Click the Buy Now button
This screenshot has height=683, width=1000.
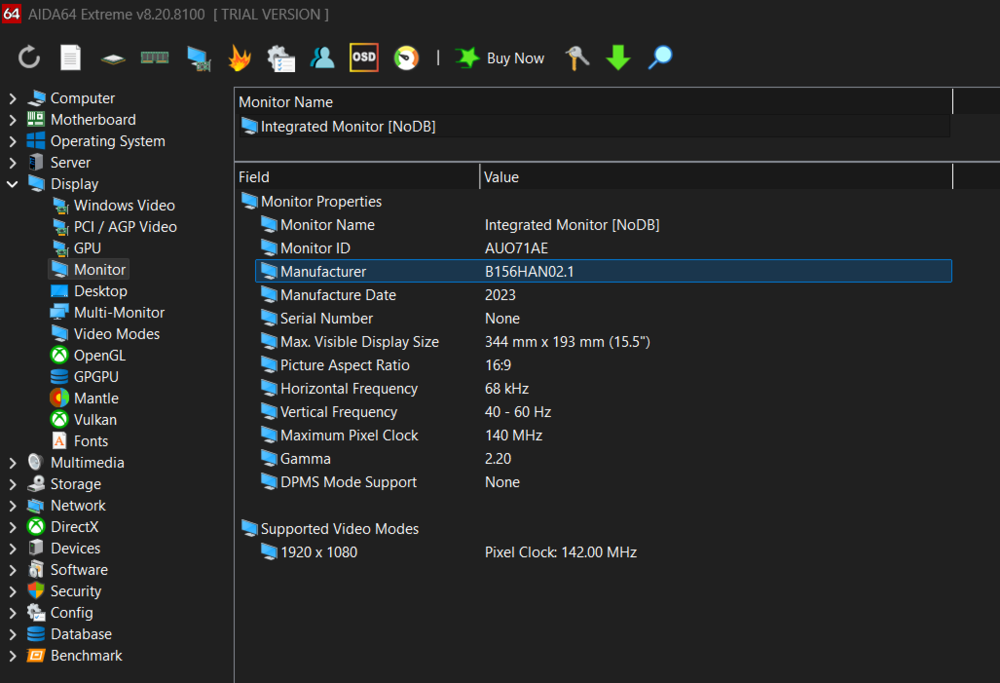(499, 58)
